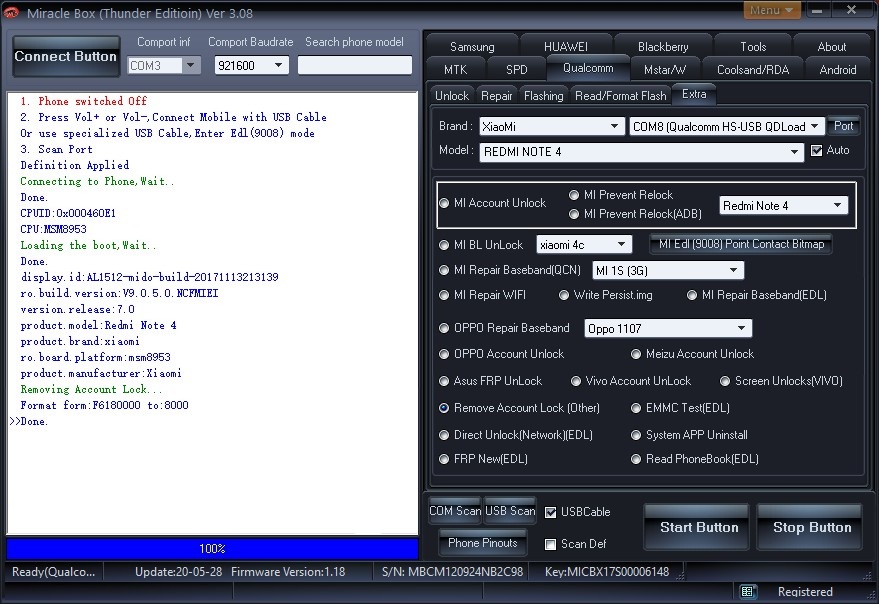Select MI Prevent Relock(ADB) option
Viewport: 879px width, 604px height.
[x=573, y=214]
